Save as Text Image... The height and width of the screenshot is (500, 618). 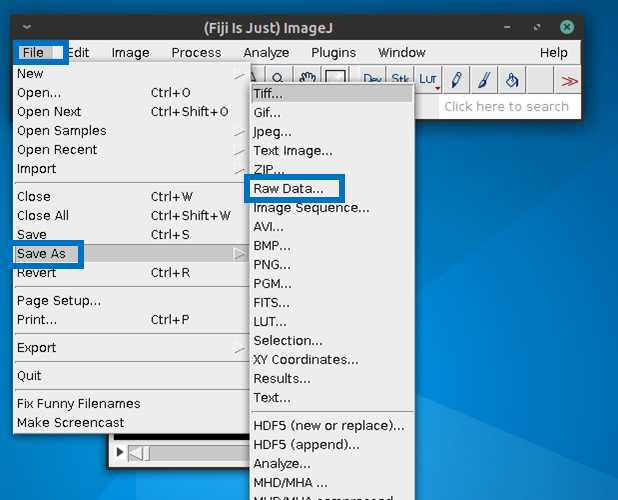pos(332,151)
